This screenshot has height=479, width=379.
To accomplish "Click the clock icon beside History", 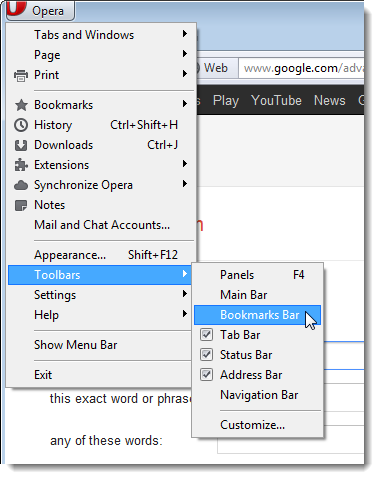I will (x=21, y=125).
